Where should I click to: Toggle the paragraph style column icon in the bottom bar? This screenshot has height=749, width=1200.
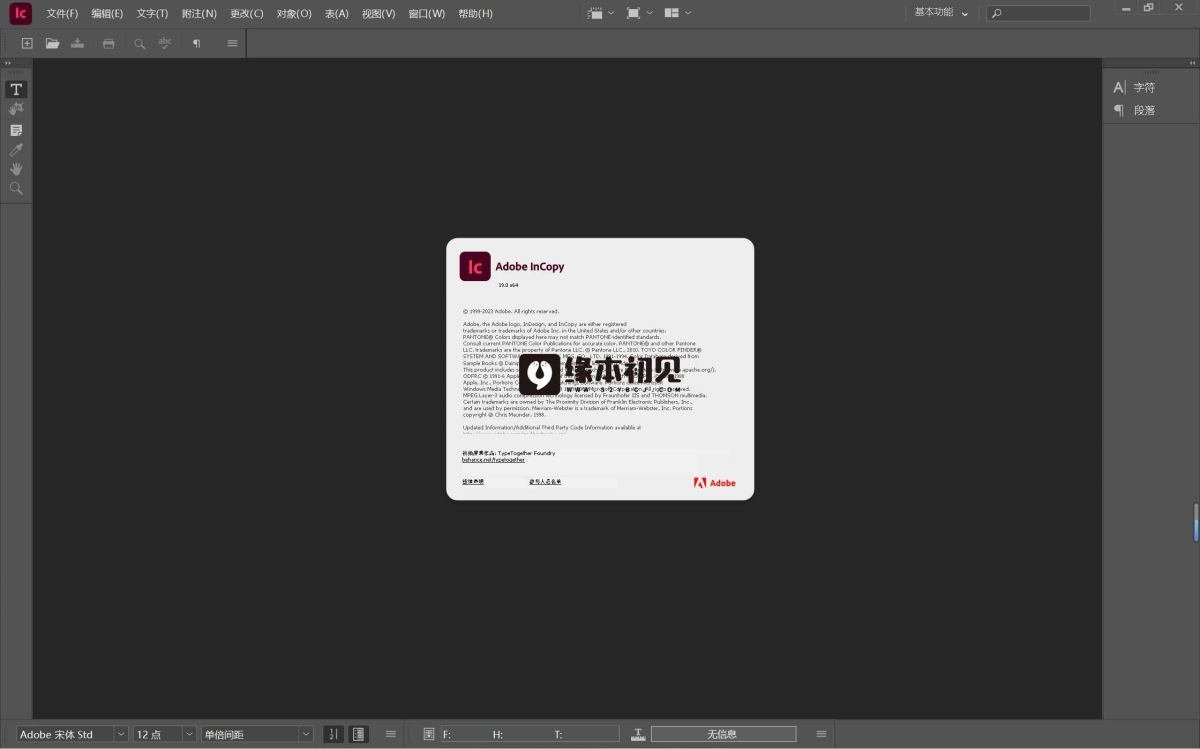(x=359, y=734)
